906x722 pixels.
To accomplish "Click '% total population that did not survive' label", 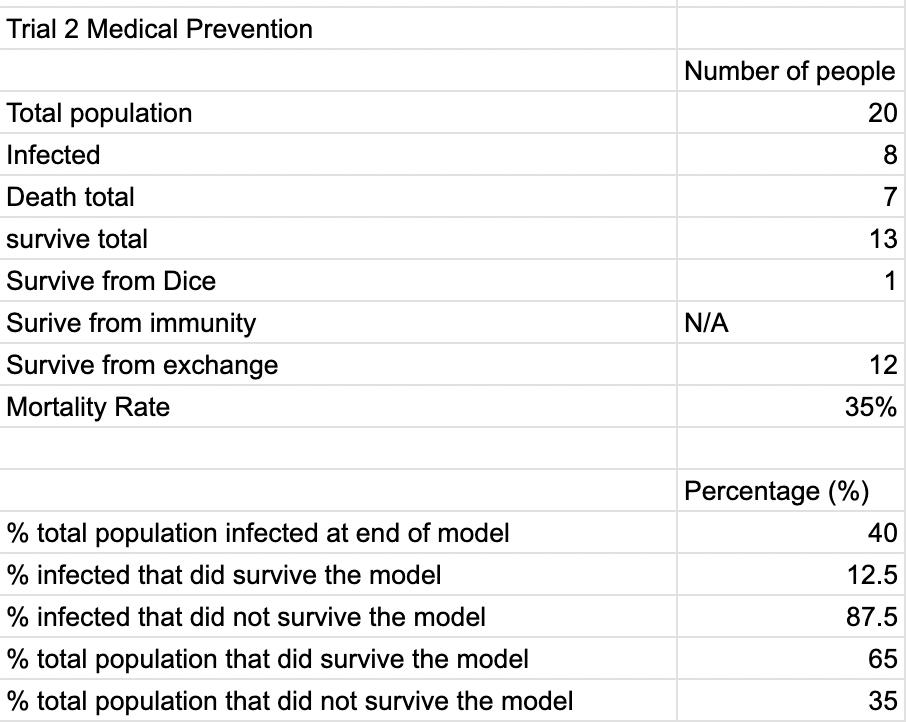I will 290,701.
